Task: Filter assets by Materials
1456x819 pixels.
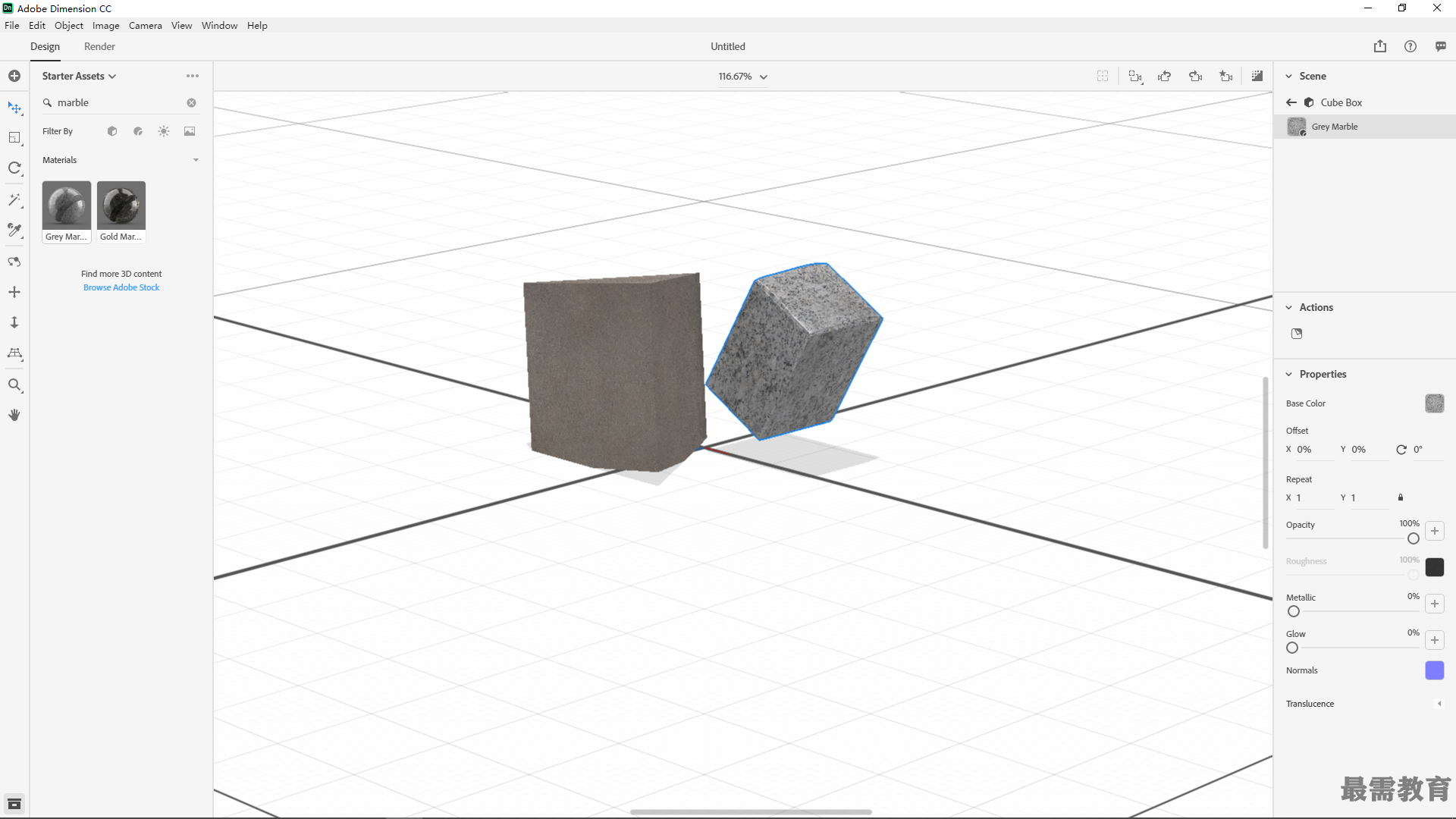Action: (138, 131)
